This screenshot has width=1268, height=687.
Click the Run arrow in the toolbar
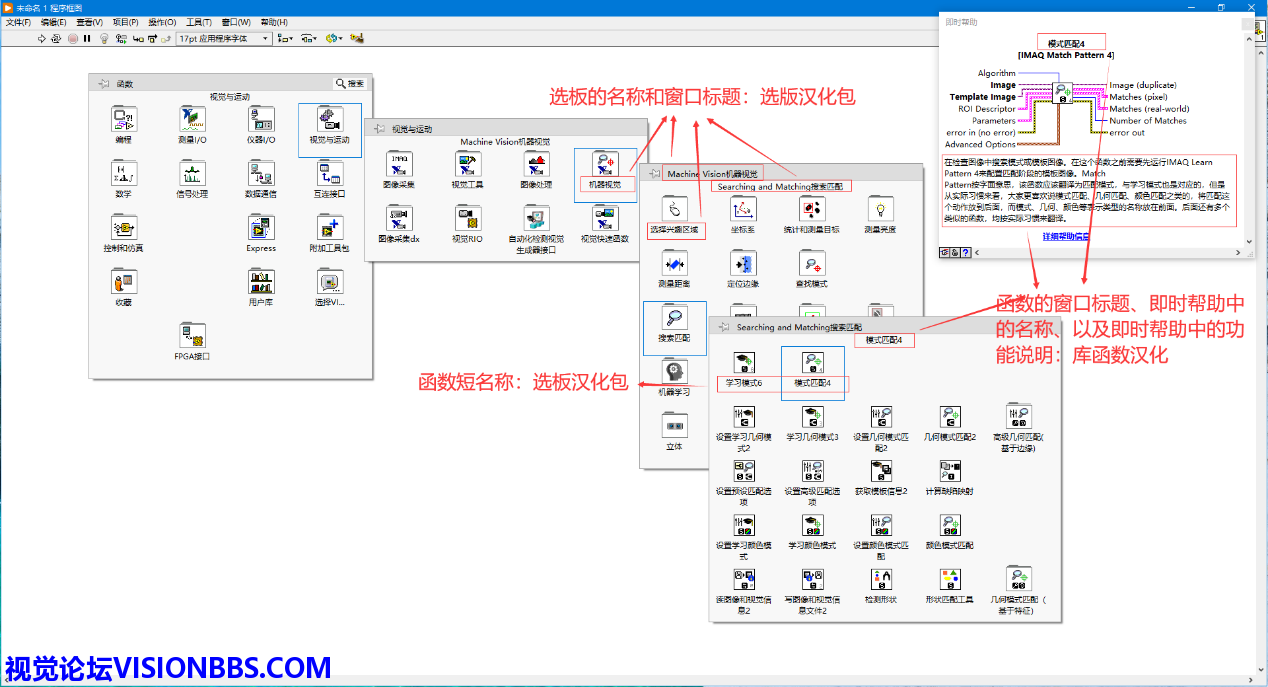[x=42, y=38]
